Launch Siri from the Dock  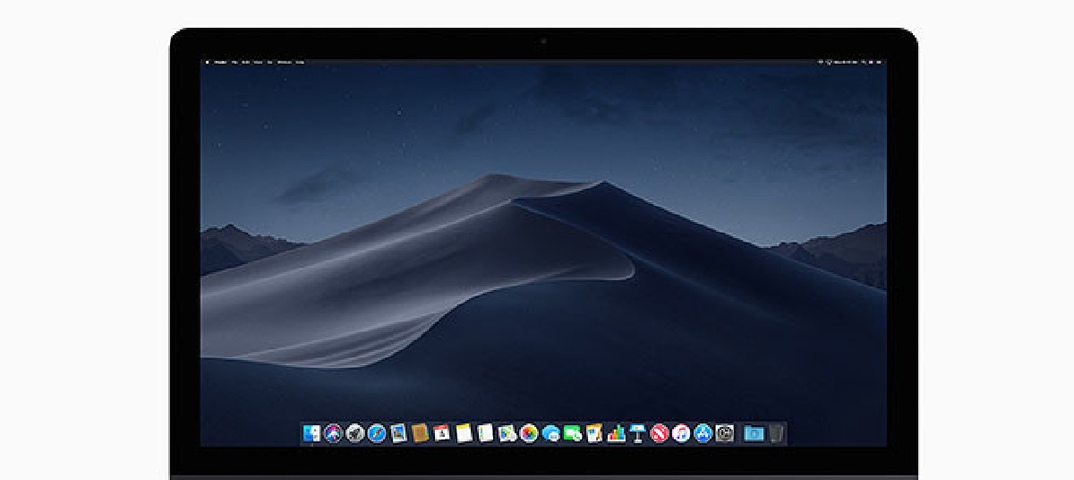pos(333,433)
